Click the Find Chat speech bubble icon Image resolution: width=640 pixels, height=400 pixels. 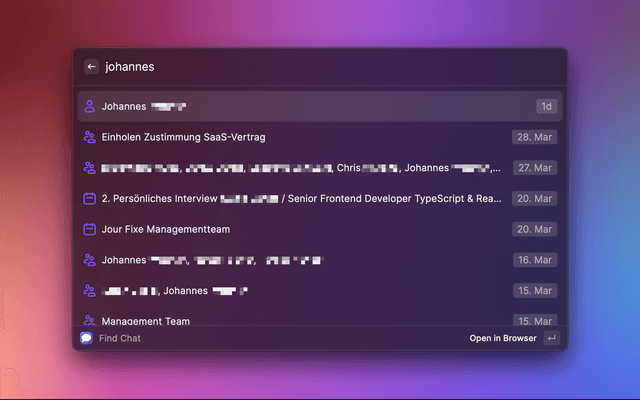tap(86, 338)
